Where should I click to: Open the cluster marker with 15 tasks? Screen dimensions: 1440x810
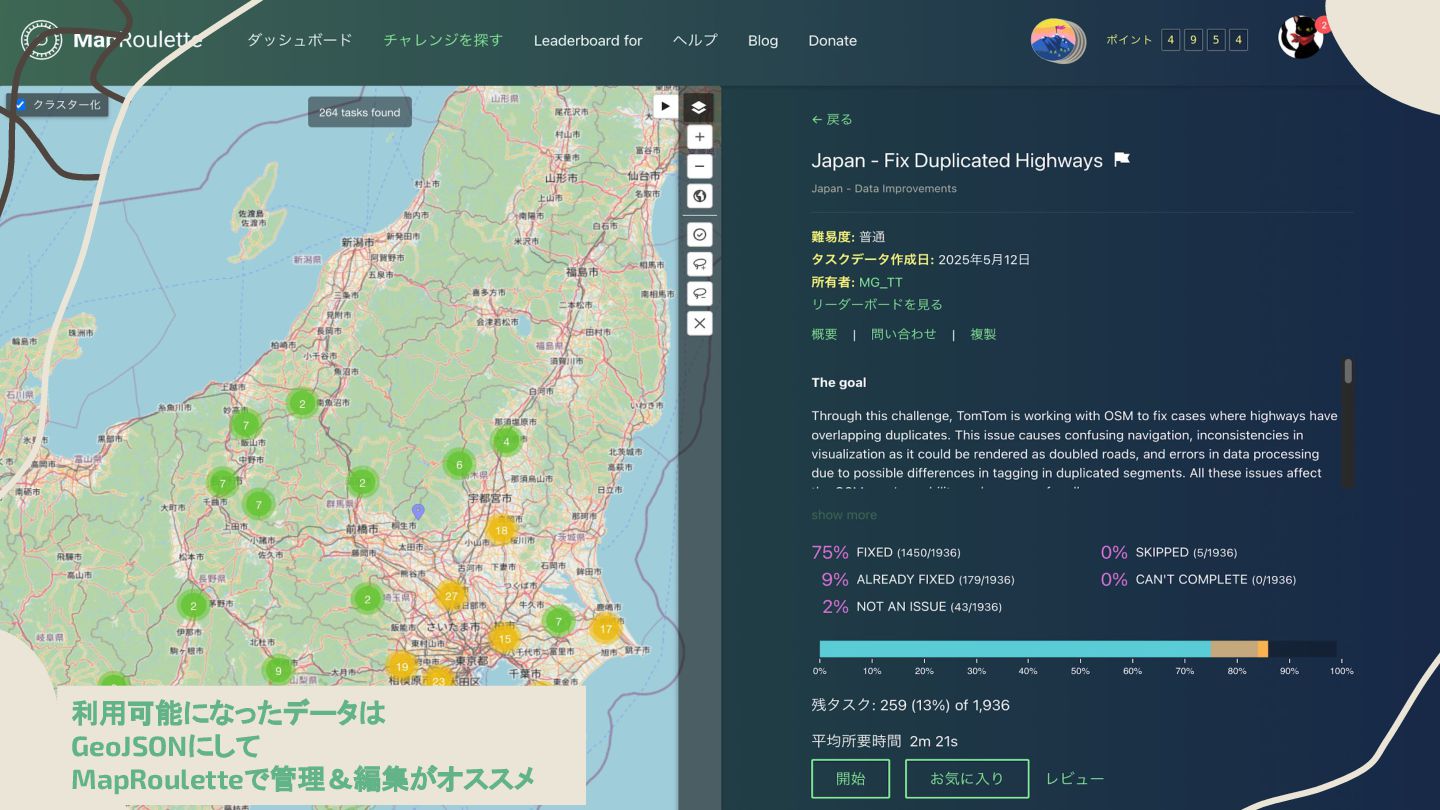[x=504, y=638]
